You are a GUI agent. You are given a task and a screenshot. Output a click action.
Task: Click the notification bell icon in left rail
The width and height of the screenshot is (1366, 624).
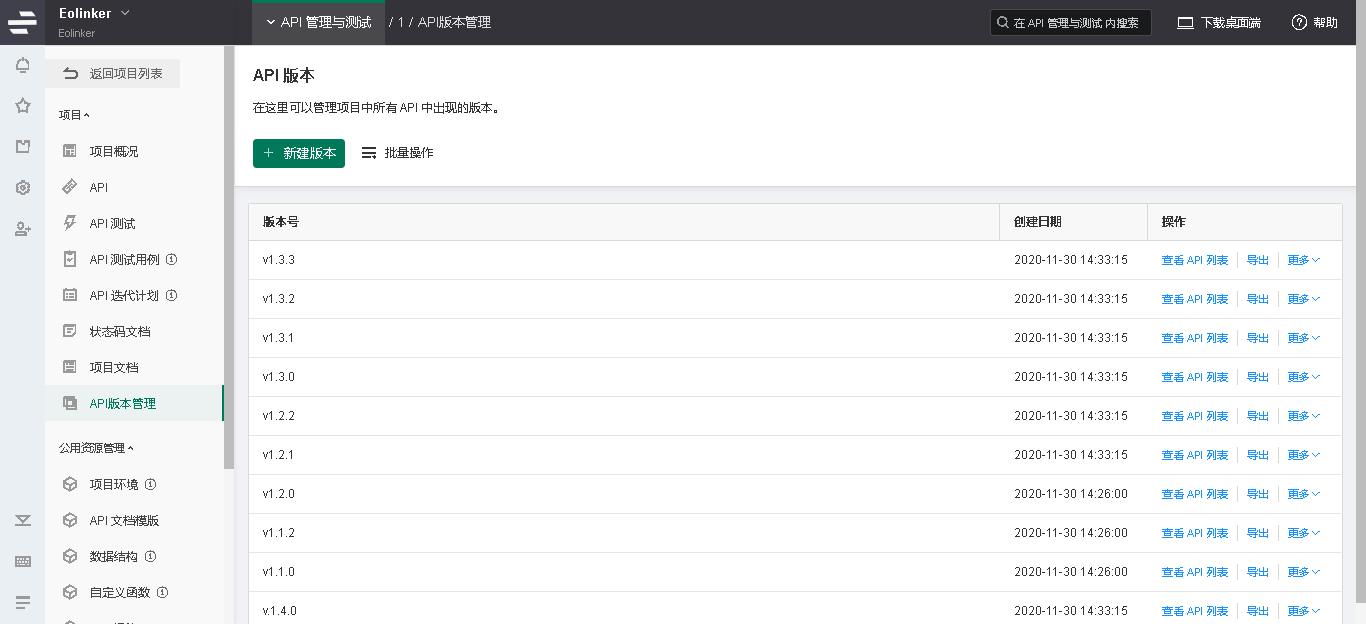coord(22,66)
